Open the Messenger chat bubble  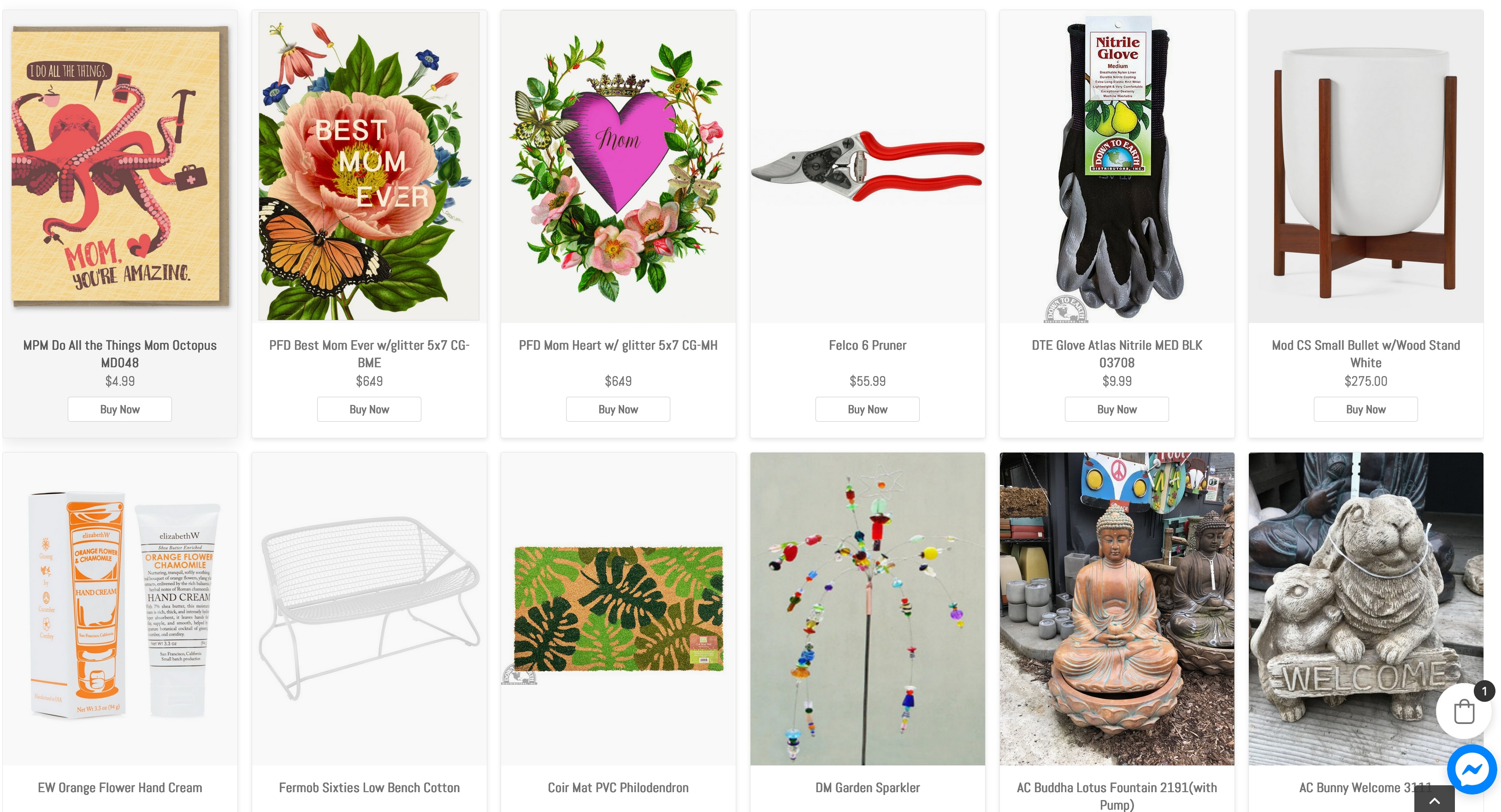click(x=1472, y=769)
